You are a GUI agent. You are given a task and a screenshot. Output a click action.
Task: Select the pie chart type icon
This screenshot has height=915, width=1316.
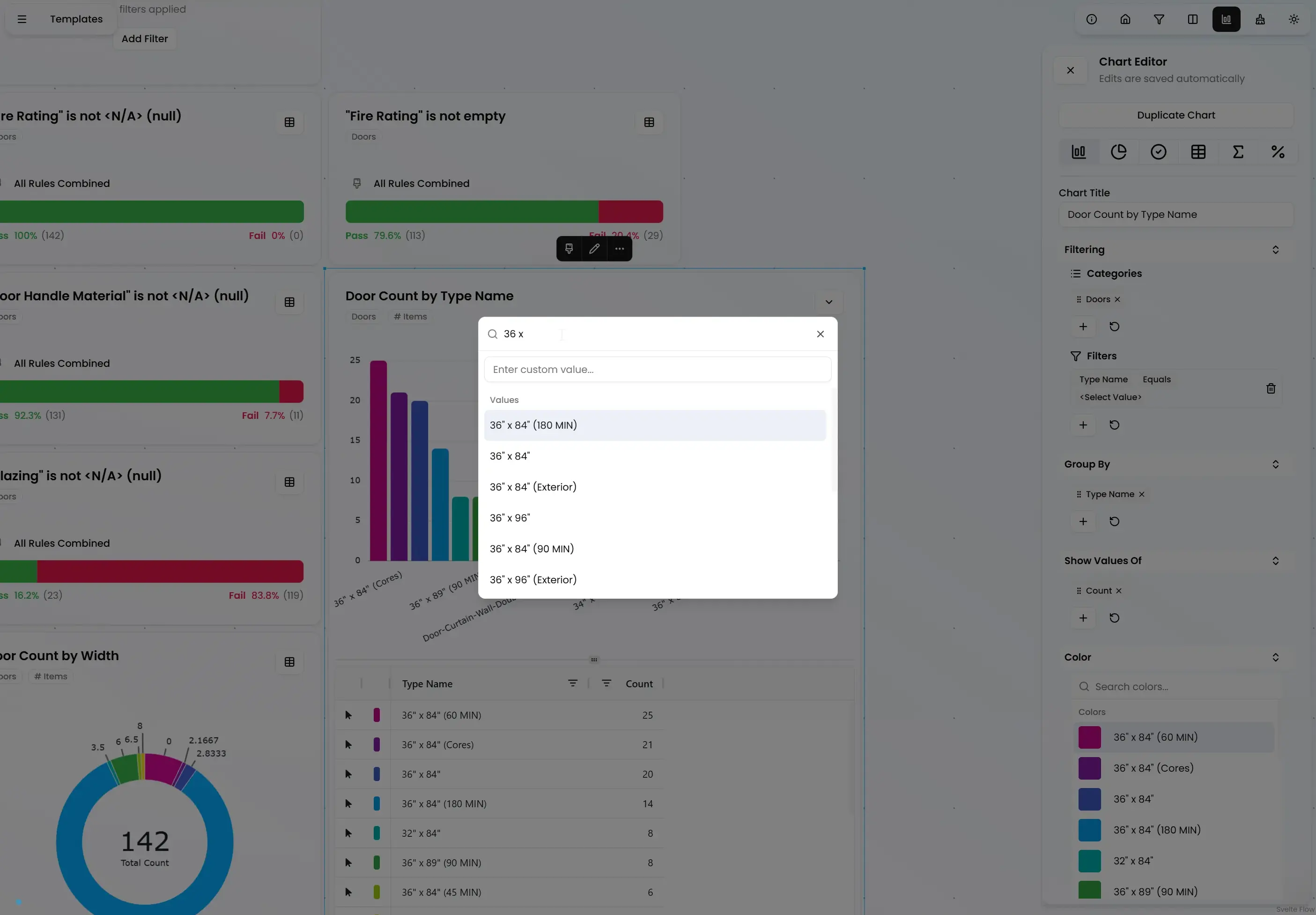1118,152
